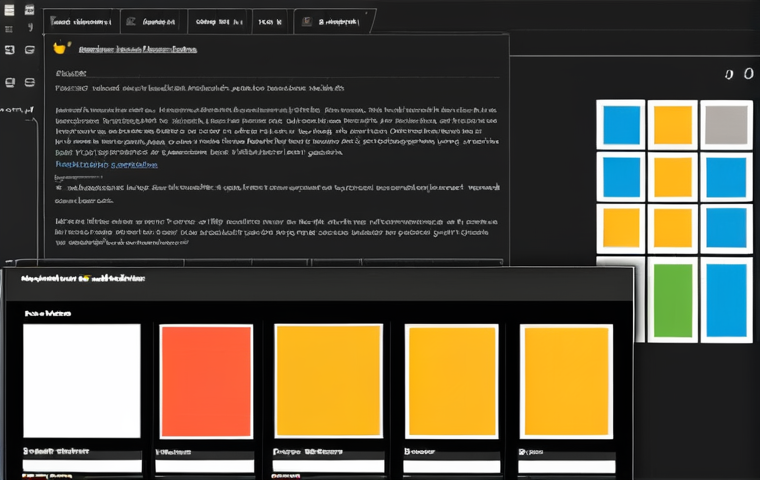Viewport: 760px width, 480px height.
Task: Click the input field under the red-orange swatch
Action: (205, 466)
